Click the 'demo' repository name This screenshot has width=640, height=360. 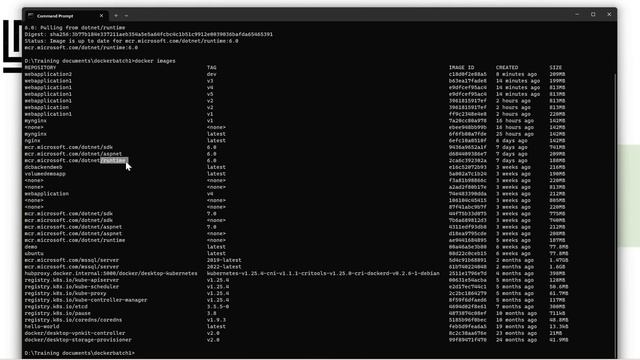coord(31,247)
